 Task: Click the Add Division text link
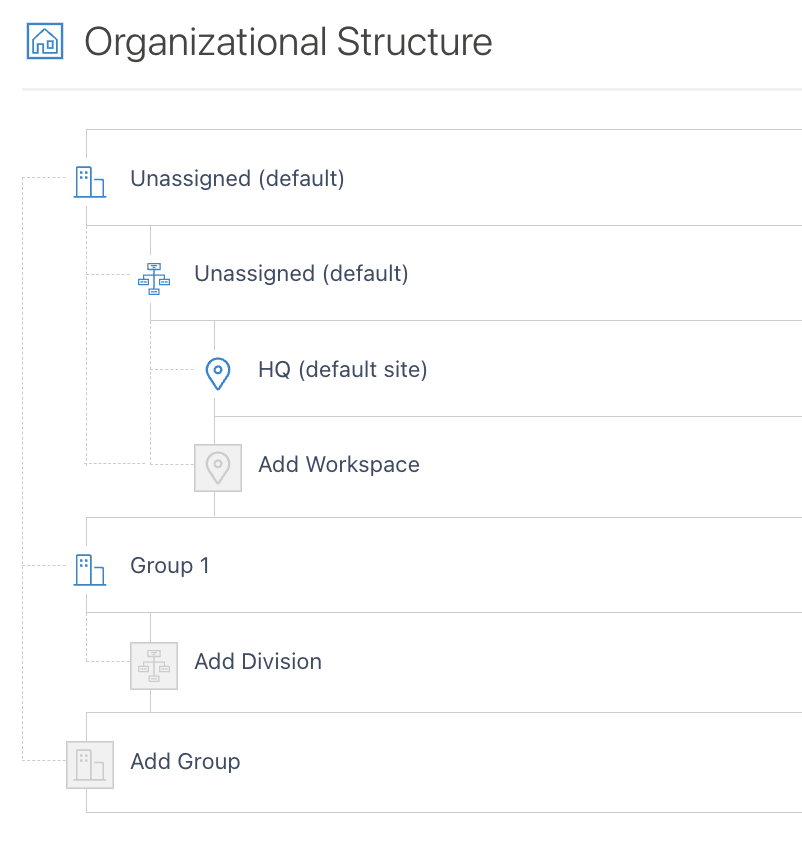pyautogui.click(x=258, y=662)
